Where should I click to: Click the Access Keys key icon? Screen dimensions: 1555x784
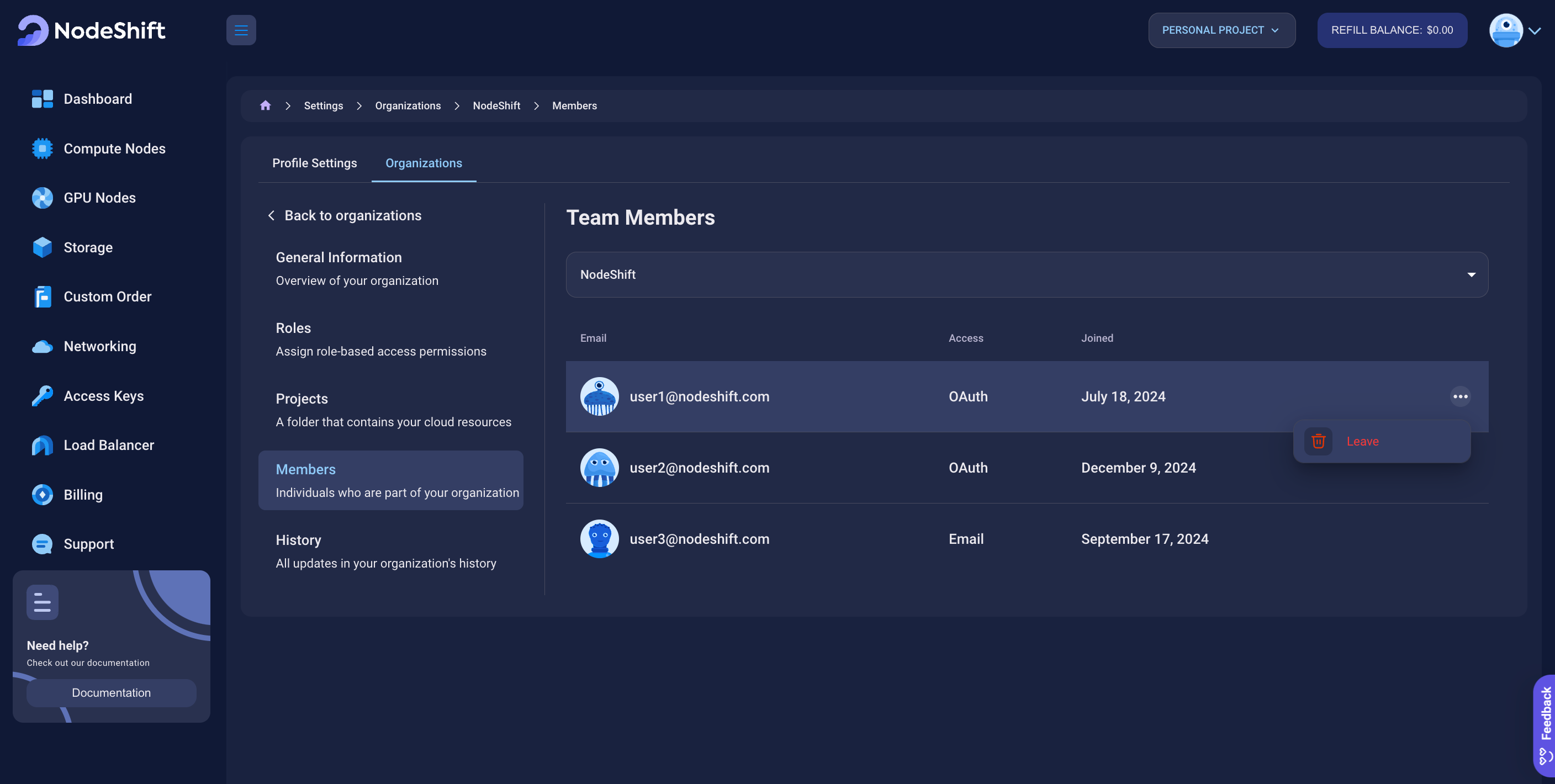pyautogui.click(x=43, y=396)
